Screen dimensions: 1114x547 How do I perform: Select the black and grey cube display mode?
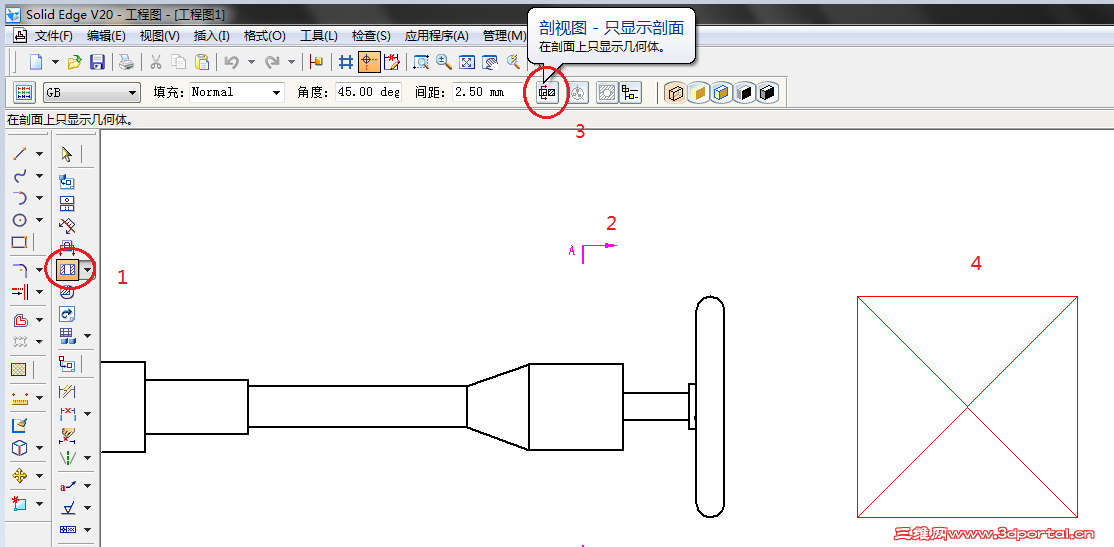[x=744, y=93]
